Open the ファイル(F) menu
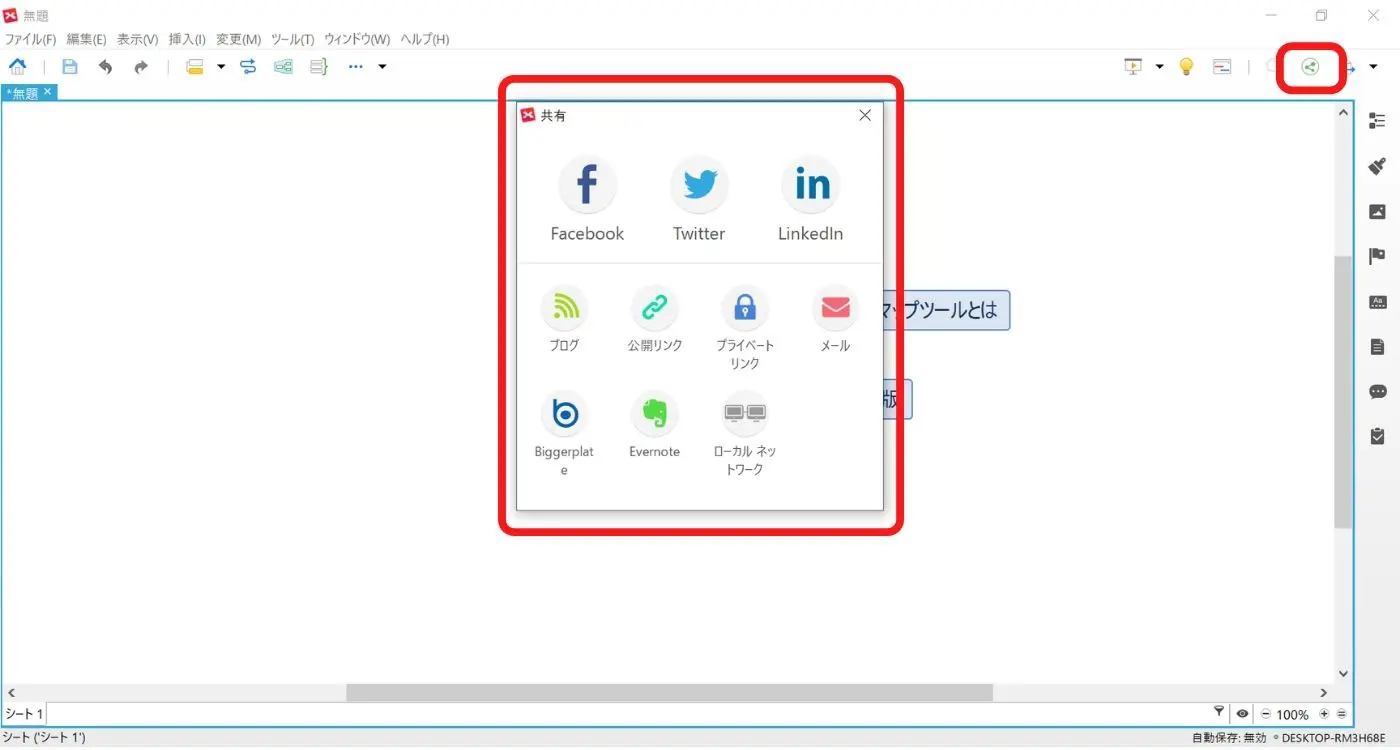This screenshot has width=1400, height=750. 30,40
